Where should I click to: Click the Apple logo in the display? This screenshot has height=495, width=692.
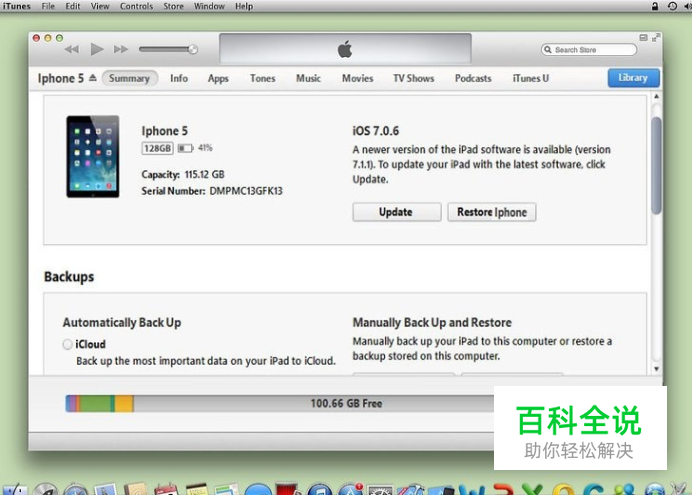click(x=345, y=49)
